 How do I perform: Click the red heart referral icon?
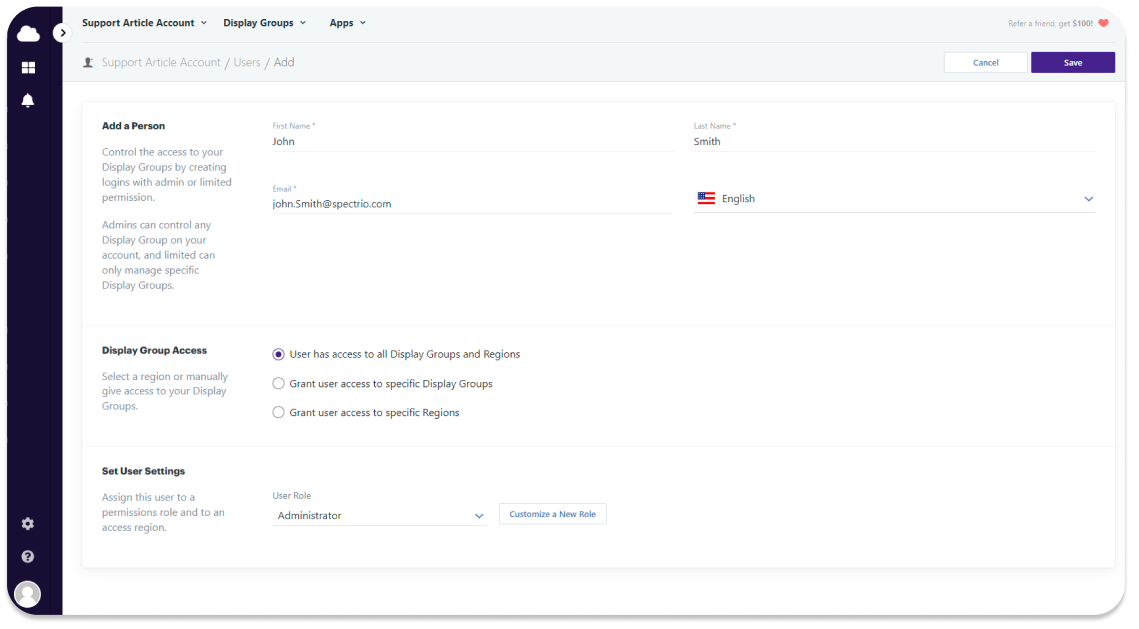[x=1103, y=23]
